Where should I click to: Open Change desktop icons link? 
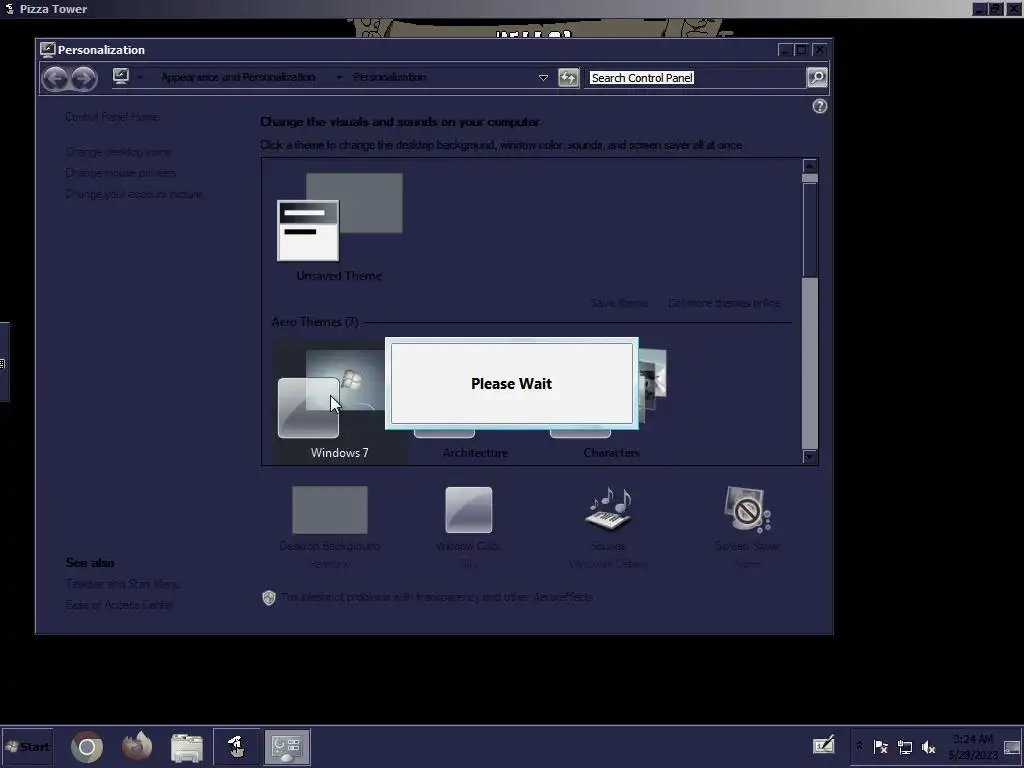(x=118, y=152)
